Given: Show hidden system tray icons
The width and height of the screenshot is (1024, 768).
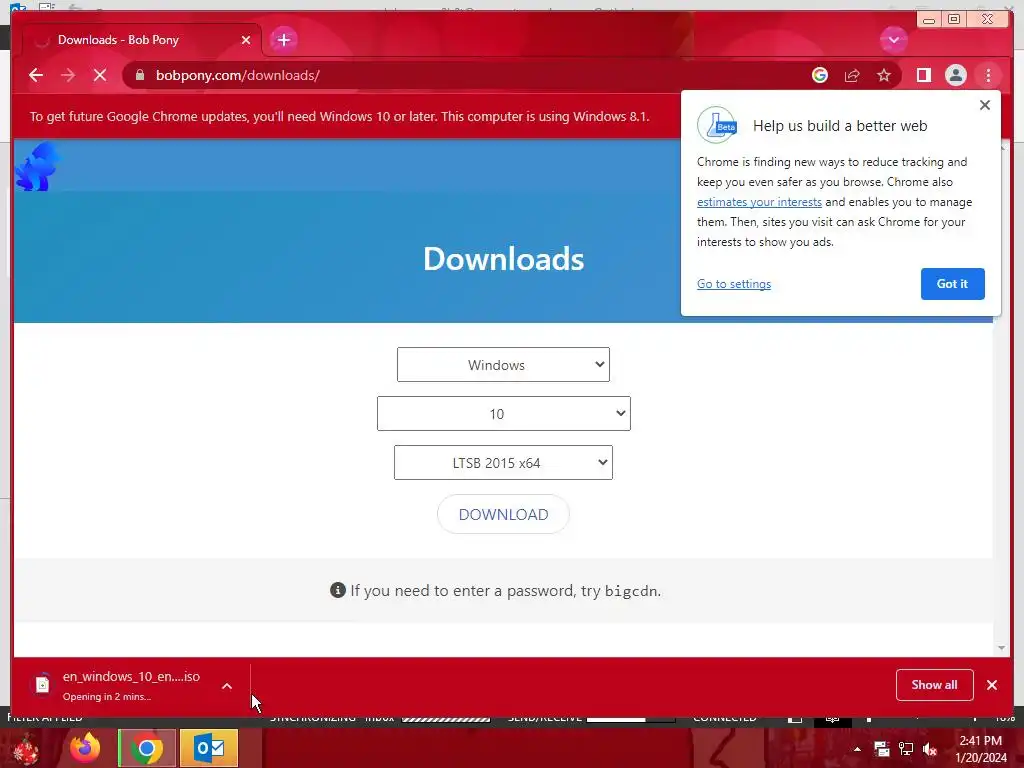Looking at the screenshot, I should (x=857, y=749).
